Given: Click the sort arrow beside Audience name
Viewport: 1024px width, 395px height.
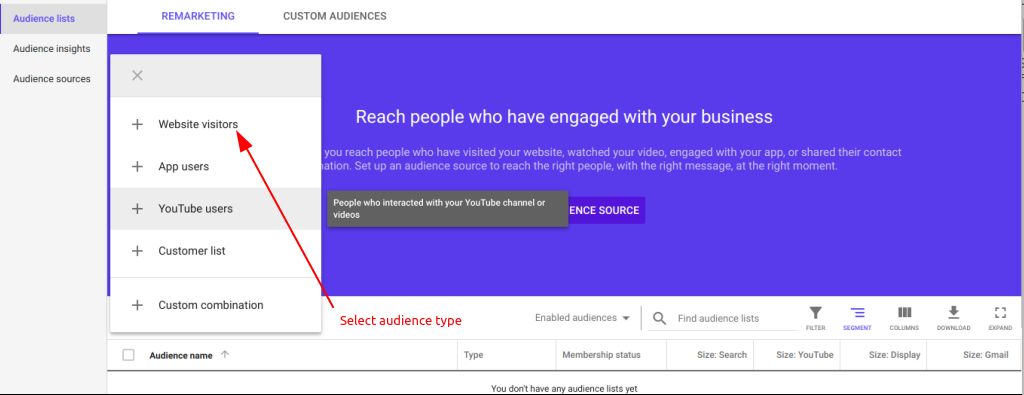Looking at the screenshot, I should pos(225,355).
